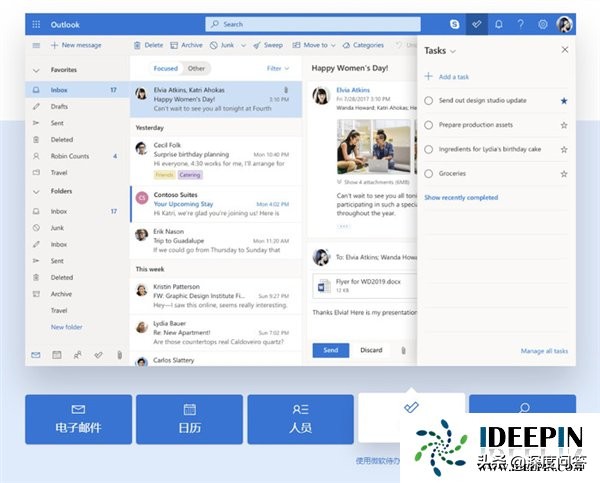Collapse the Favorites folder group
This screenshot has width=600, height=483.
pyautogui.click(x=37, y=71)
